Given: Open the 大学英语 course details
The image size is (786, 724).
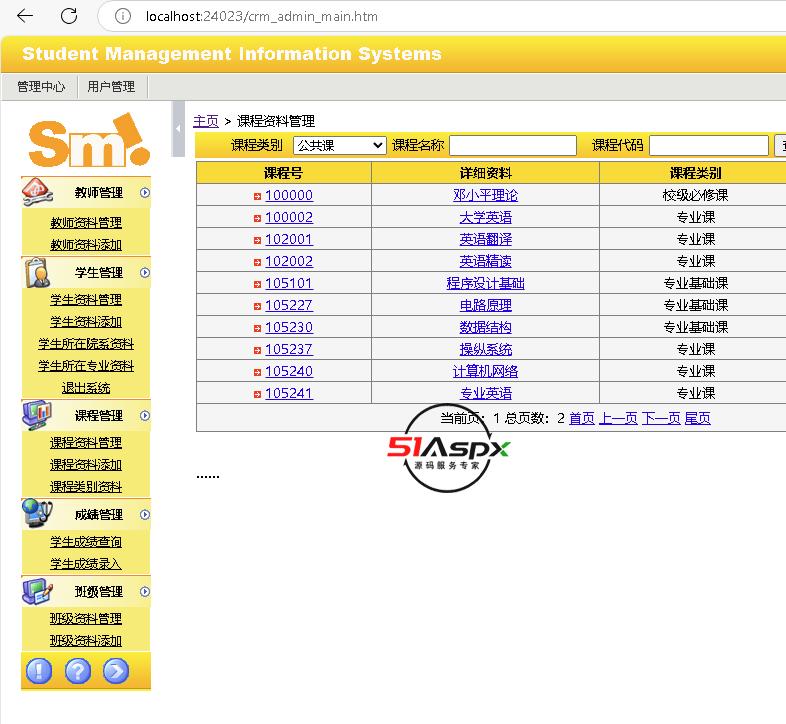Looking at the screenshot, I should 485,217.
